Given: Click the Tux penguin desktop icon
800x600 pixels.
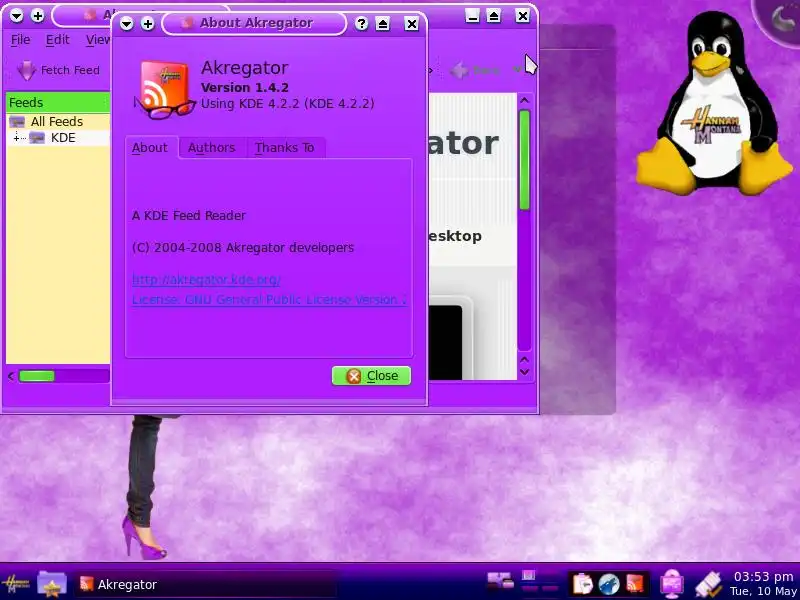Looking at the screenshot, I should 714,102.
